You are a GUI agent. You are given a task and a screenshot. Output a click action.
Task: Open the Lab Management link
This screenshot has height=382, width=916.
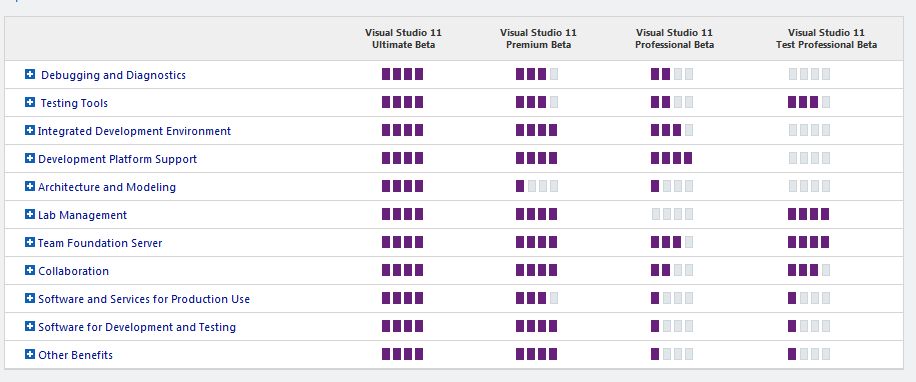(x=82, y=216)
